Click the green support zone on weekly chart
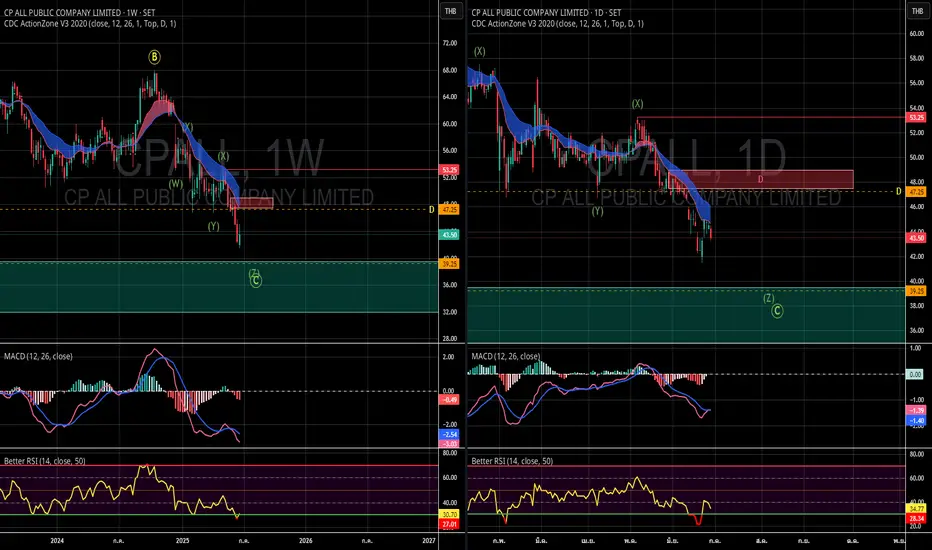Screen dimensions: 932x550 point(219,287)
